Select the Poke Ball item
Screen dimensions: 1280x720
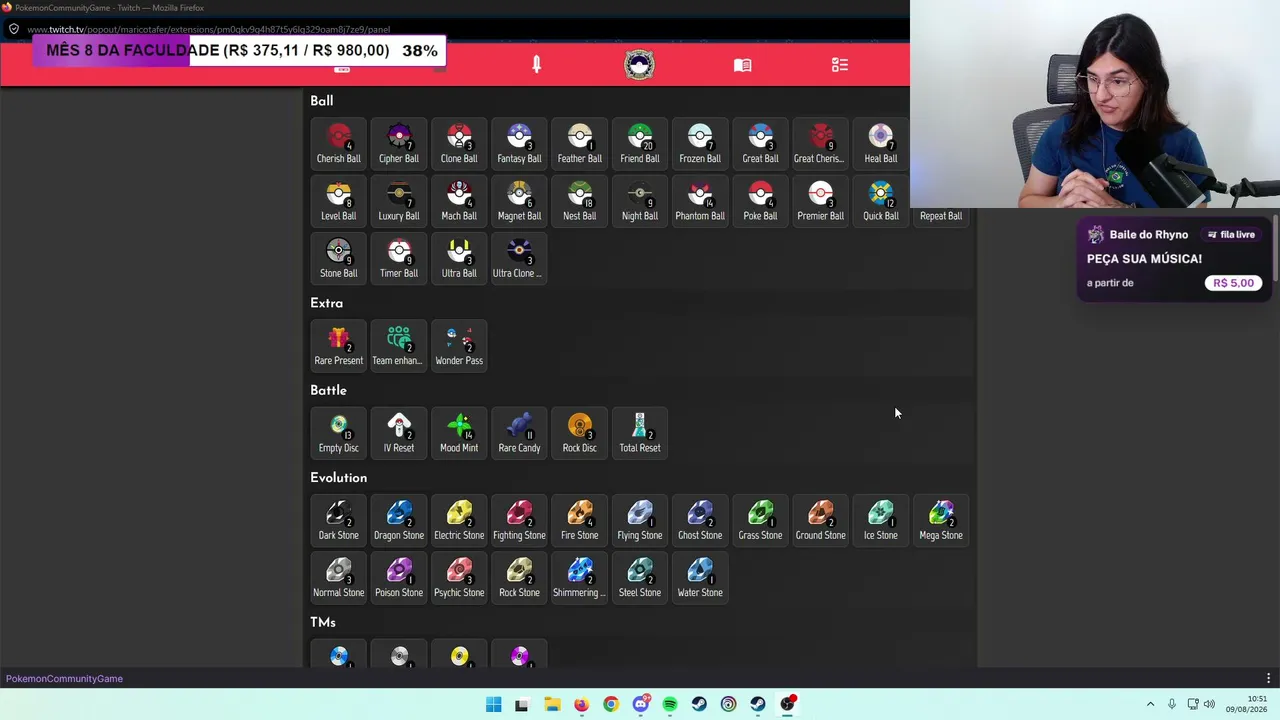[x=760, y=201]
